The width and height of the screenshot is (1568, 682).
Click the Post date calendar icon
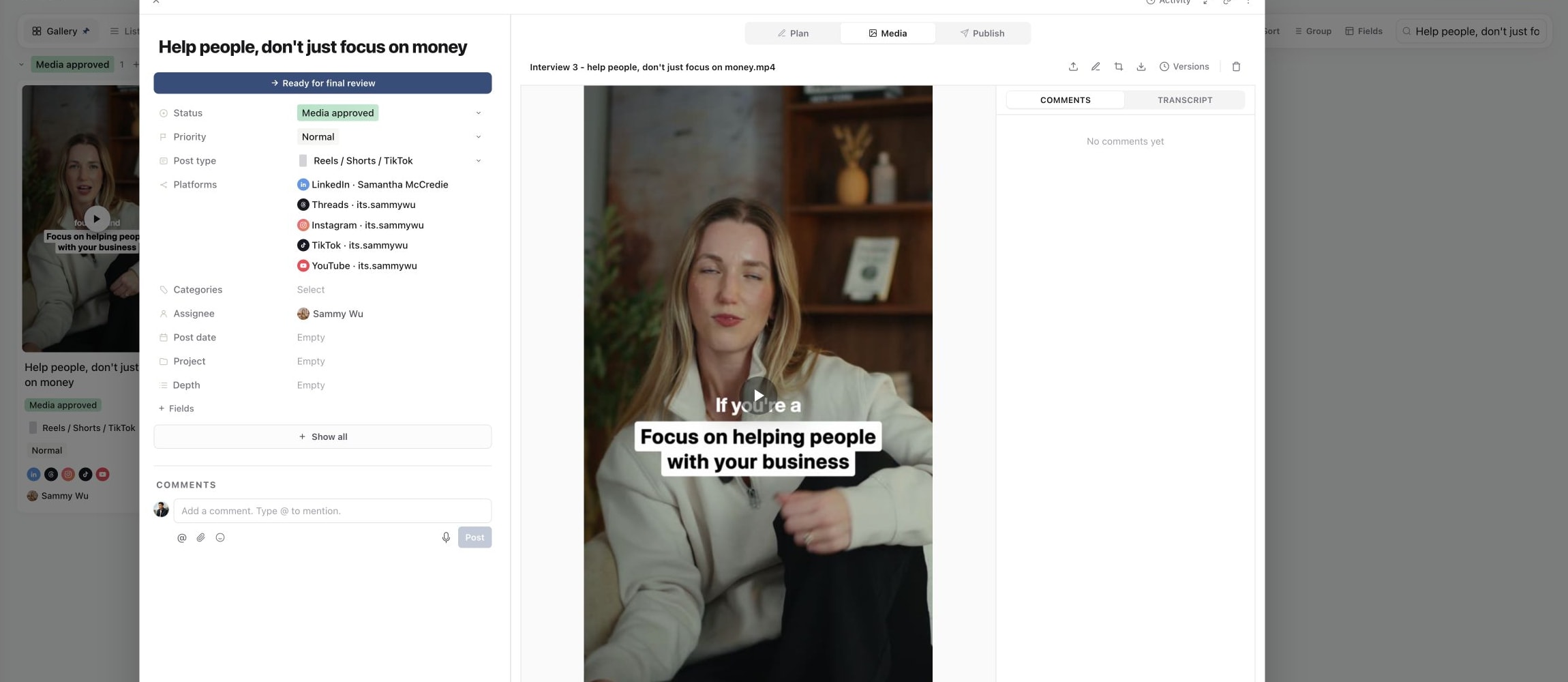coord(163,338)
